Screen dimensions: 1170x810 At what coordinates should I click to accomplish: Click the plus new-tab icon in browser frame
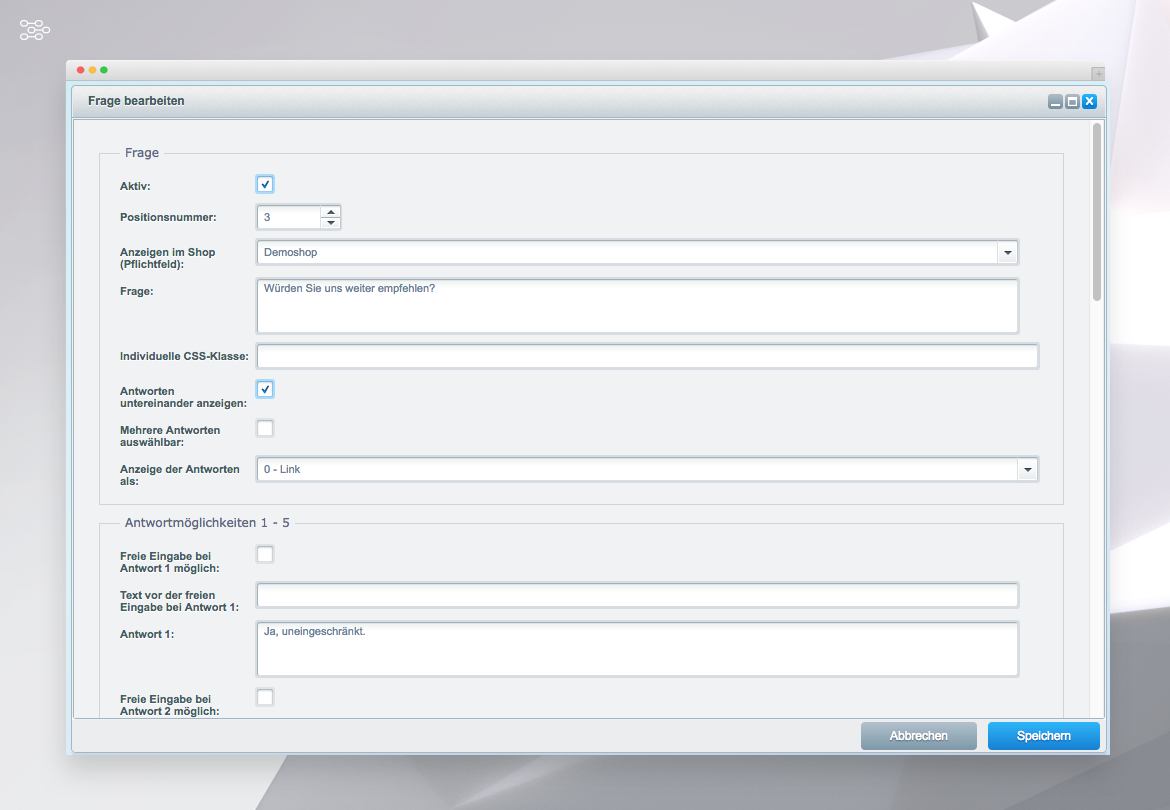click(1098, 73)
